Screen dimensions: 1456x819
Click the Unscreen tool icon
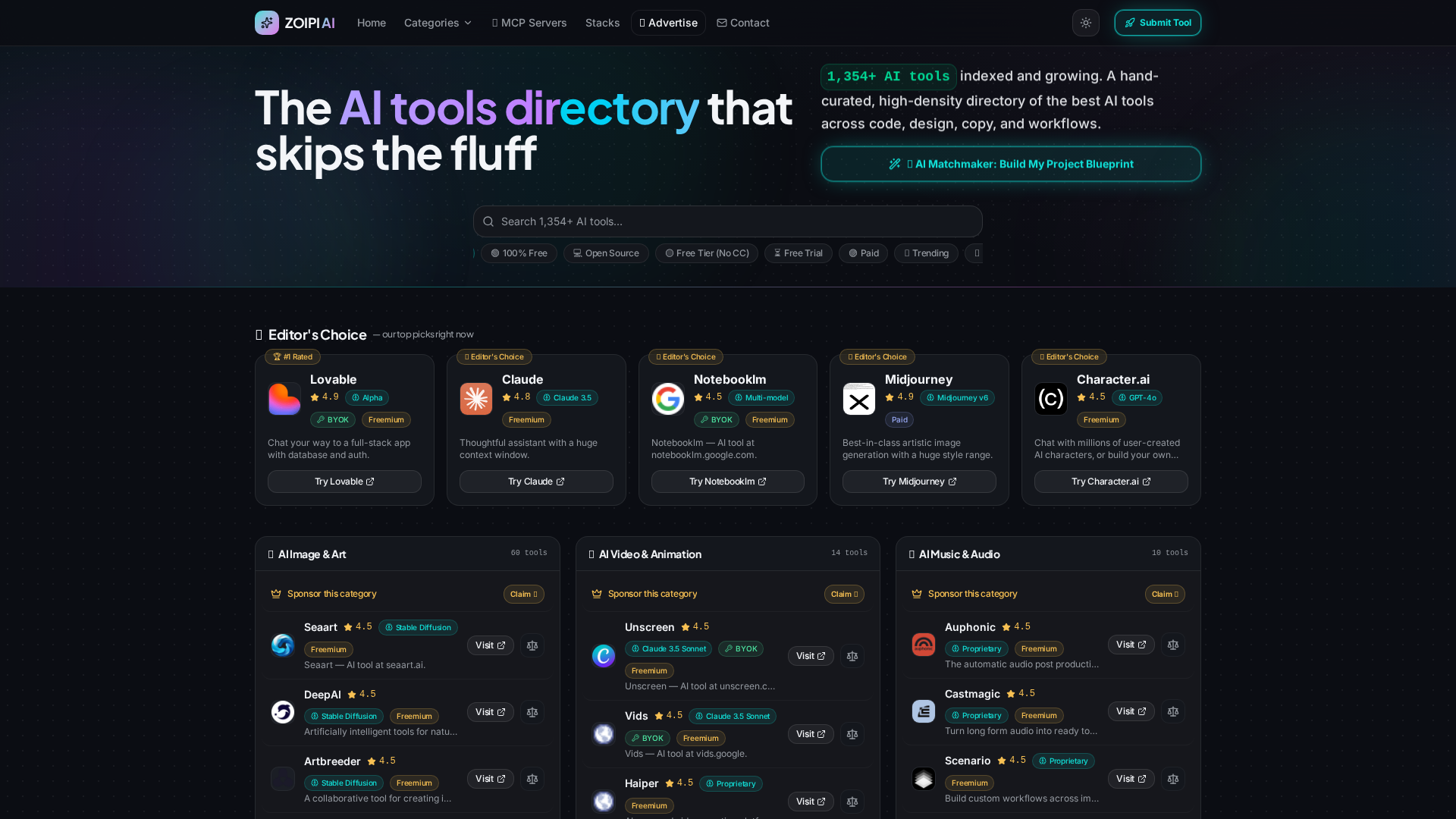point(604,656)
